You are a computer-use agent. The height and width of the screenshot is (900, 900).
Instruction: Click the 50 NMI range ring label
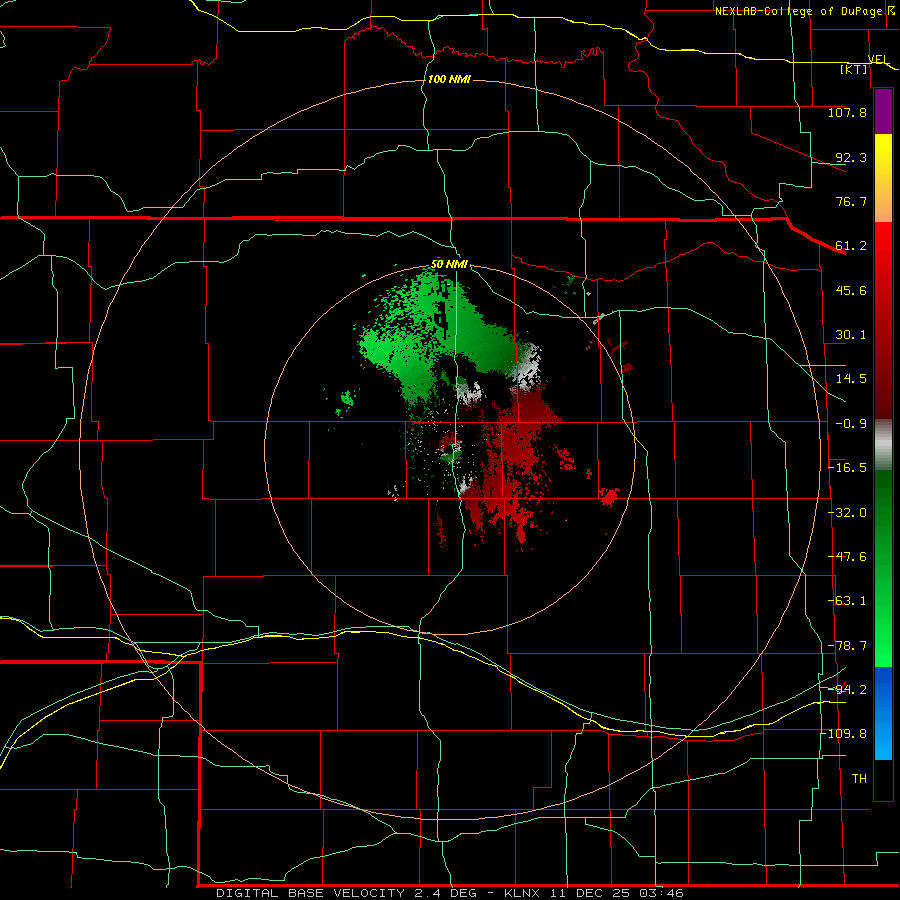tap(449, 265)
